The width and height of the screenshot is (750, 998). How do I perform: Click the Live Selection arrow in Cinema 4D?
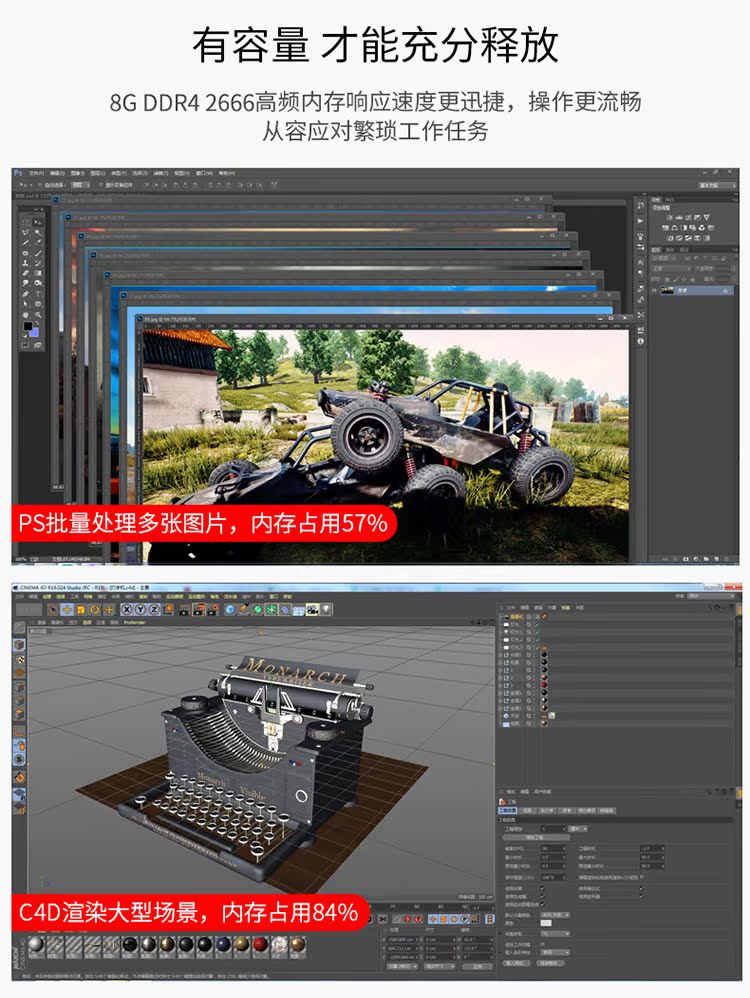(53, 610)
